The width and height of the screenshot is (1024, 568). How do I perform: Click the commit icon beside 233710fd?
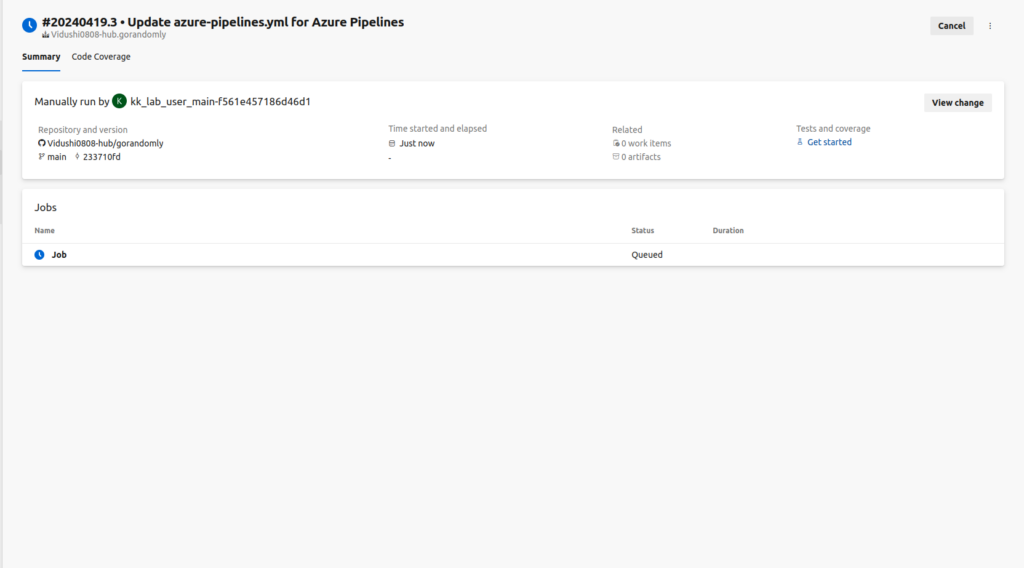(77, 157)
